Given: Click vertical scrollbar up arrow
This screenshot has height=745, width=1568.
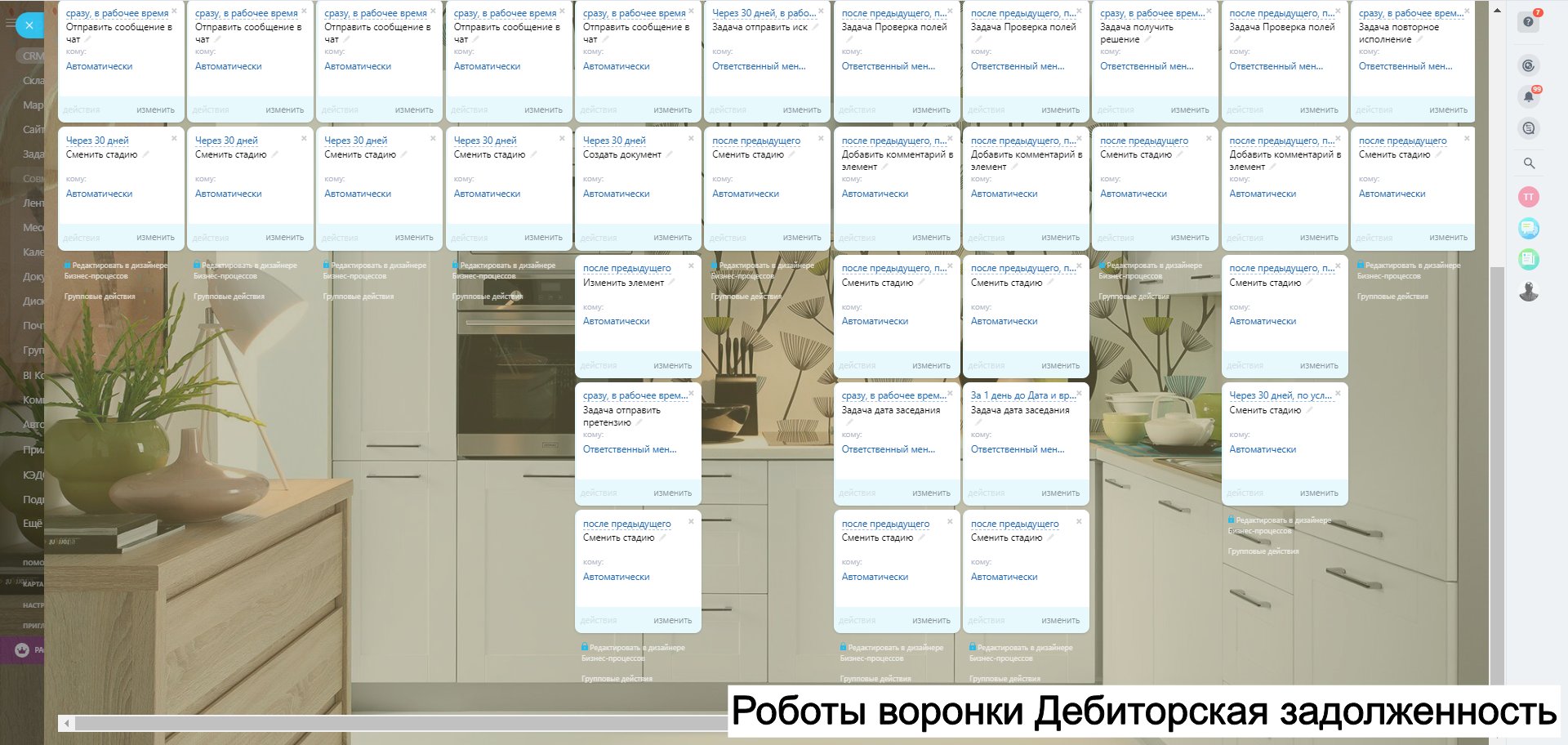Looking at the screenshot, I should pyautogui.click(x=1497, y=11).
